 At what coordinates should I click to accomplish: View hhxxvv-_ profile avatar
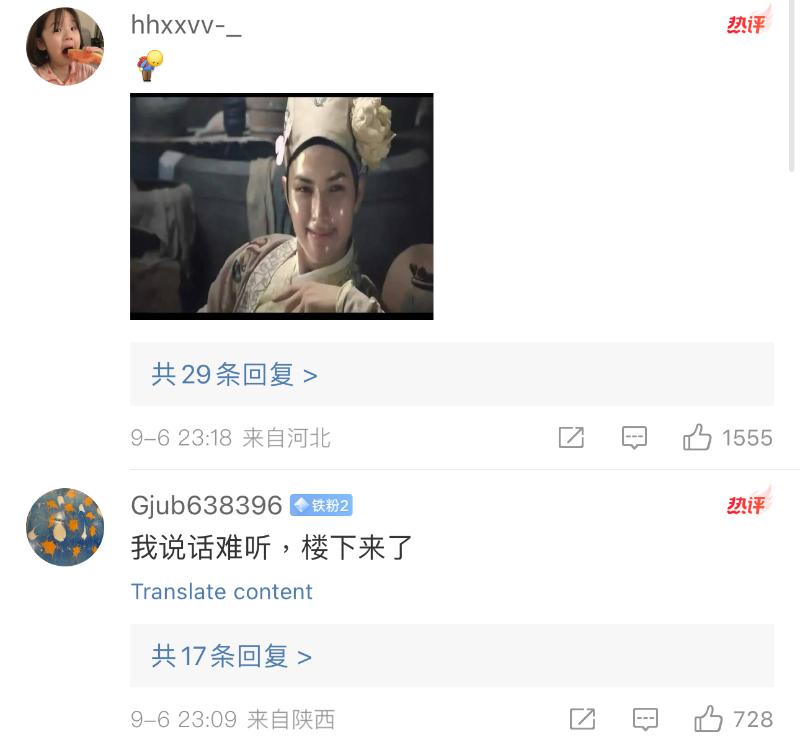[65, 46]
